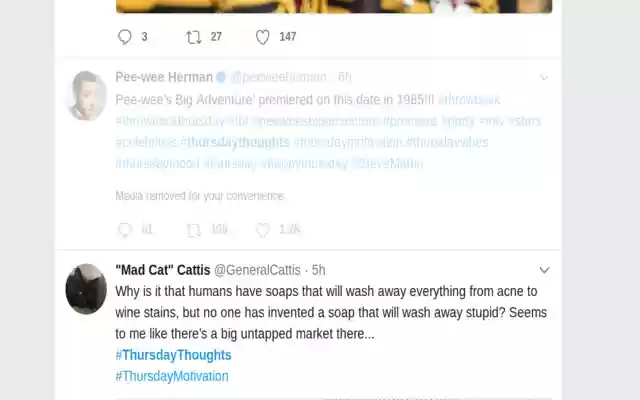The width and height of the screenshot is (640, 400).
Task: Expand options menu on Pee-wee Herman's tweet
Action: [x=544, y=77]
